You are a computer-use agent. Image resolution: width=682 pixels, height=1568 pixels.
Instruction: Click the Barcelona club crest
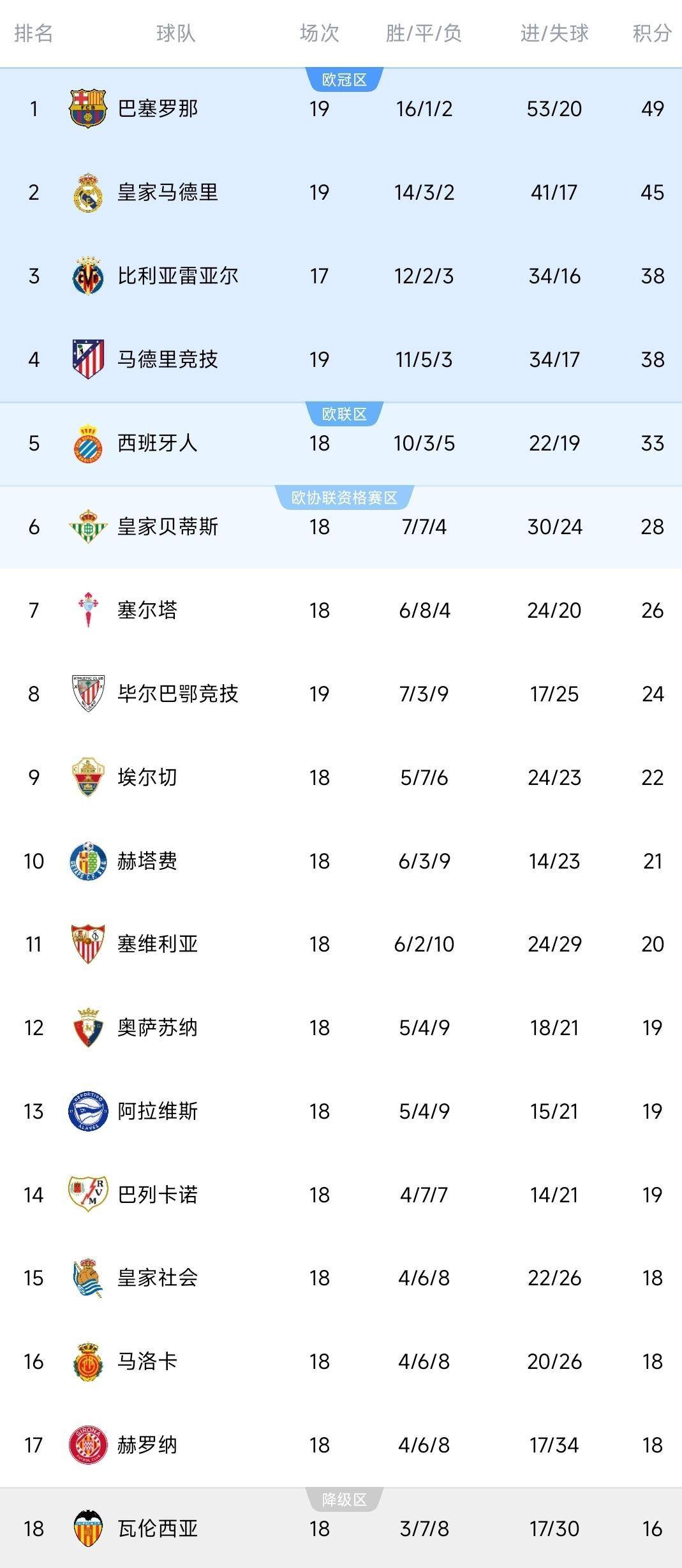87,109
